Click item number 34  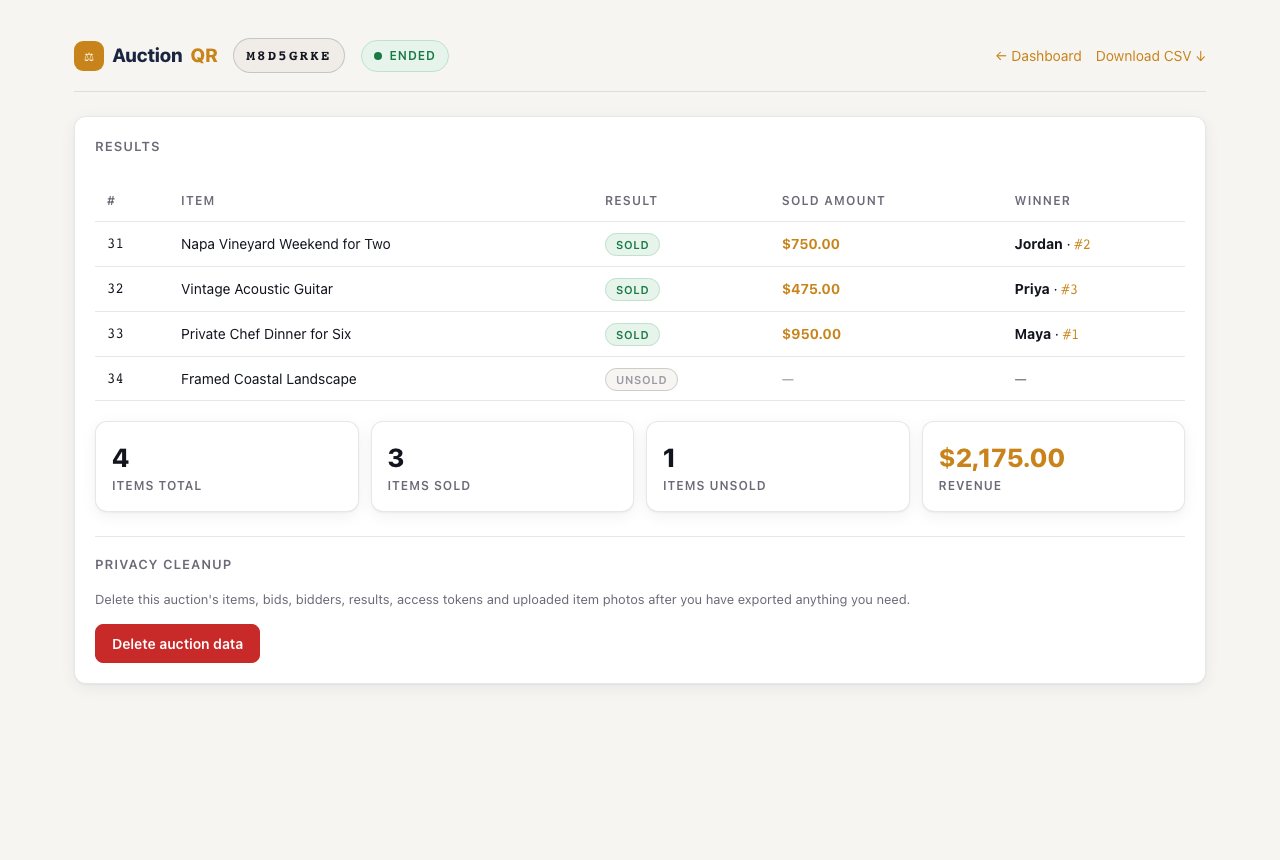click(x=115, y=379)
